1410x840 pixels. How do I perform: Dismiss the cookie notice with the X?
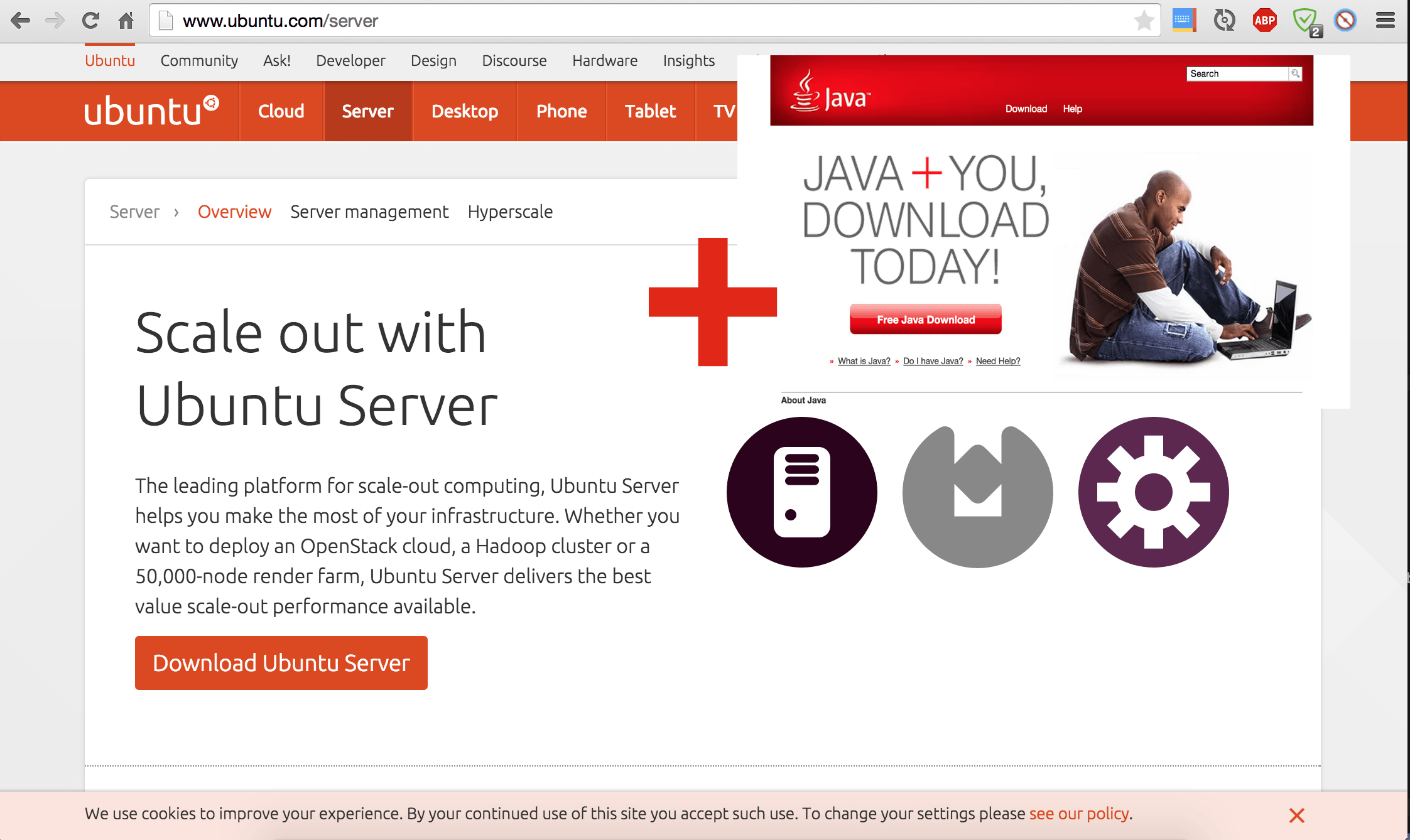(1297, 816)
